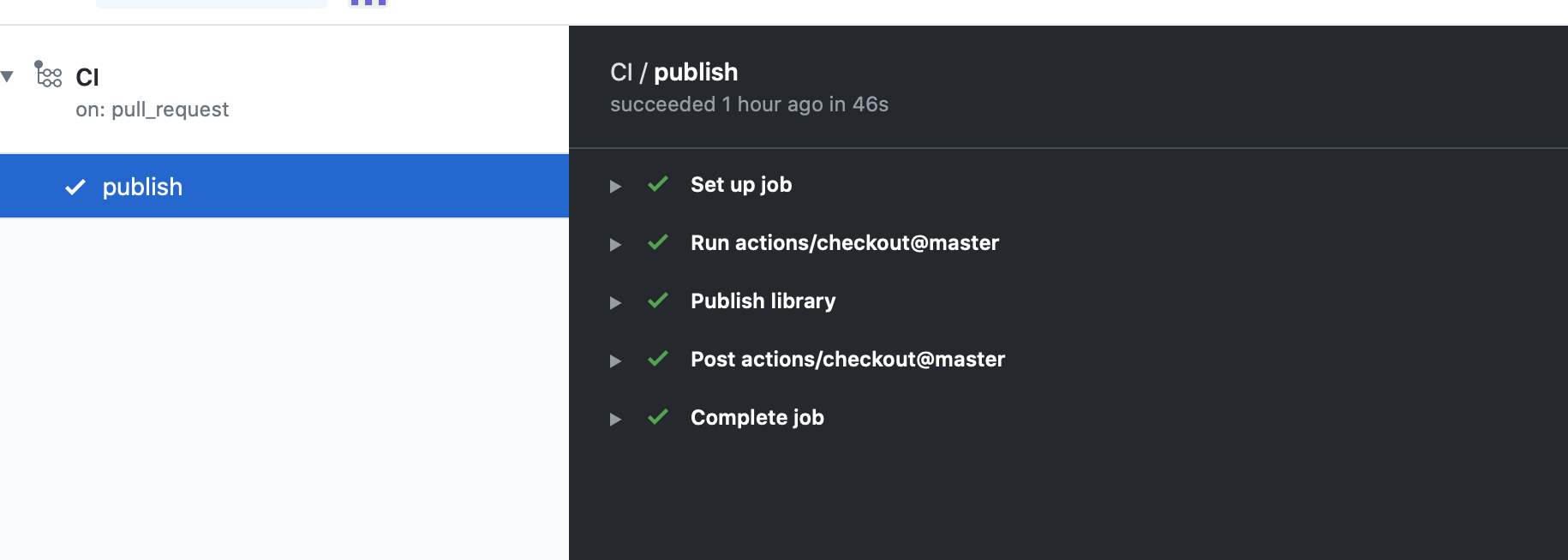This screenshot has height=560, width=1568.
Task: Click the green check next to Set up job
Action: (x=658, y=184)
